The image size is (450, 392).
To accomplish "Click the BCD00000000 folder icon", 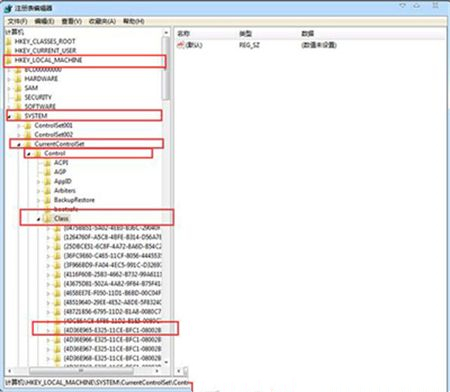I will pos(19,70).
